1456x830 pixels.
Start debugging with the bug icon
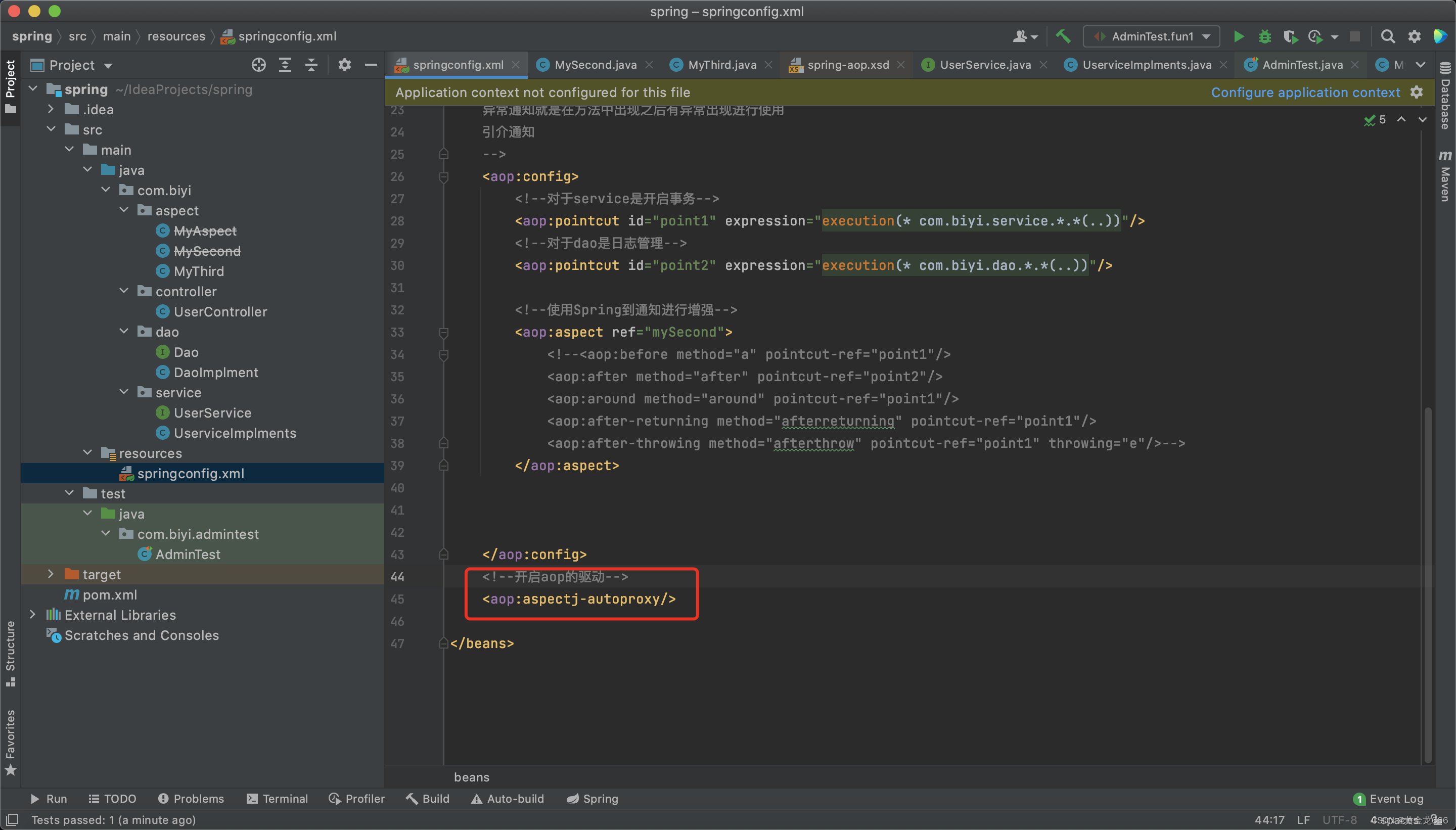click(1264, 36)
